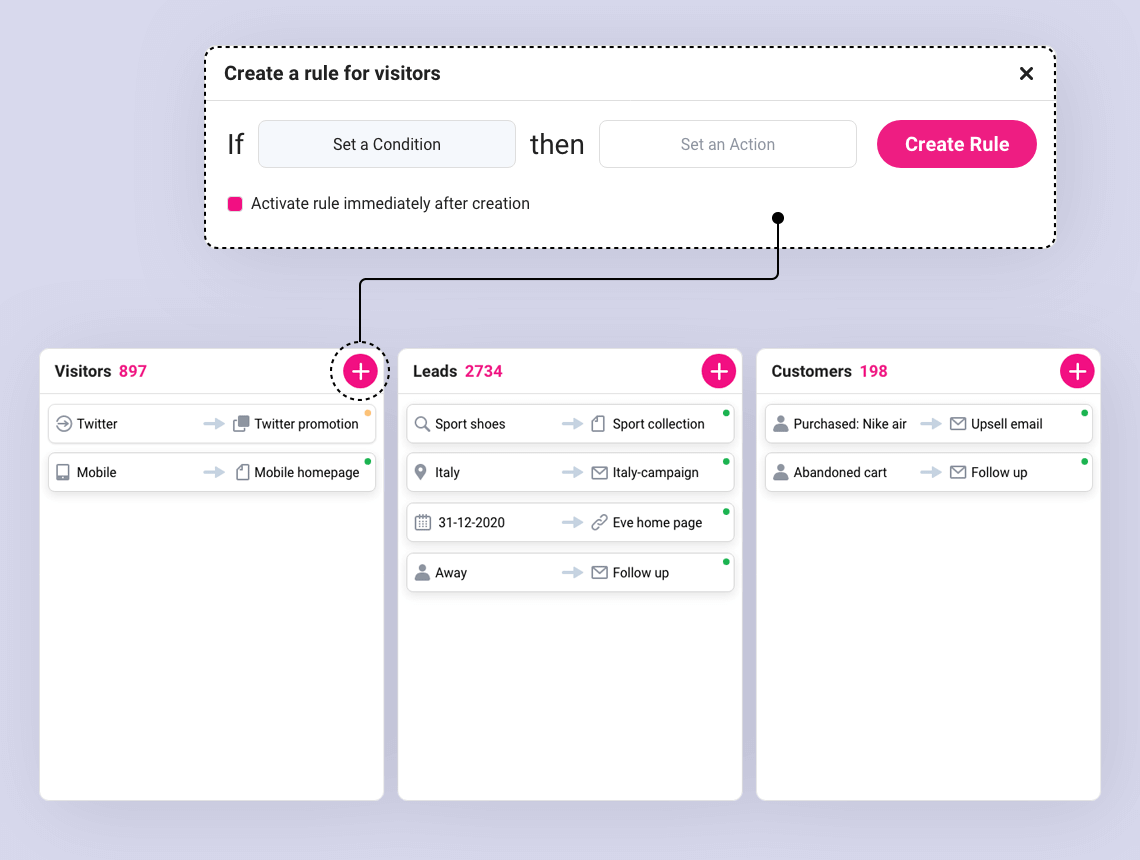This screenshot has width=1140, height=860.
Task: Click the Twitter source arrow icon
Action: click(64, 424)
